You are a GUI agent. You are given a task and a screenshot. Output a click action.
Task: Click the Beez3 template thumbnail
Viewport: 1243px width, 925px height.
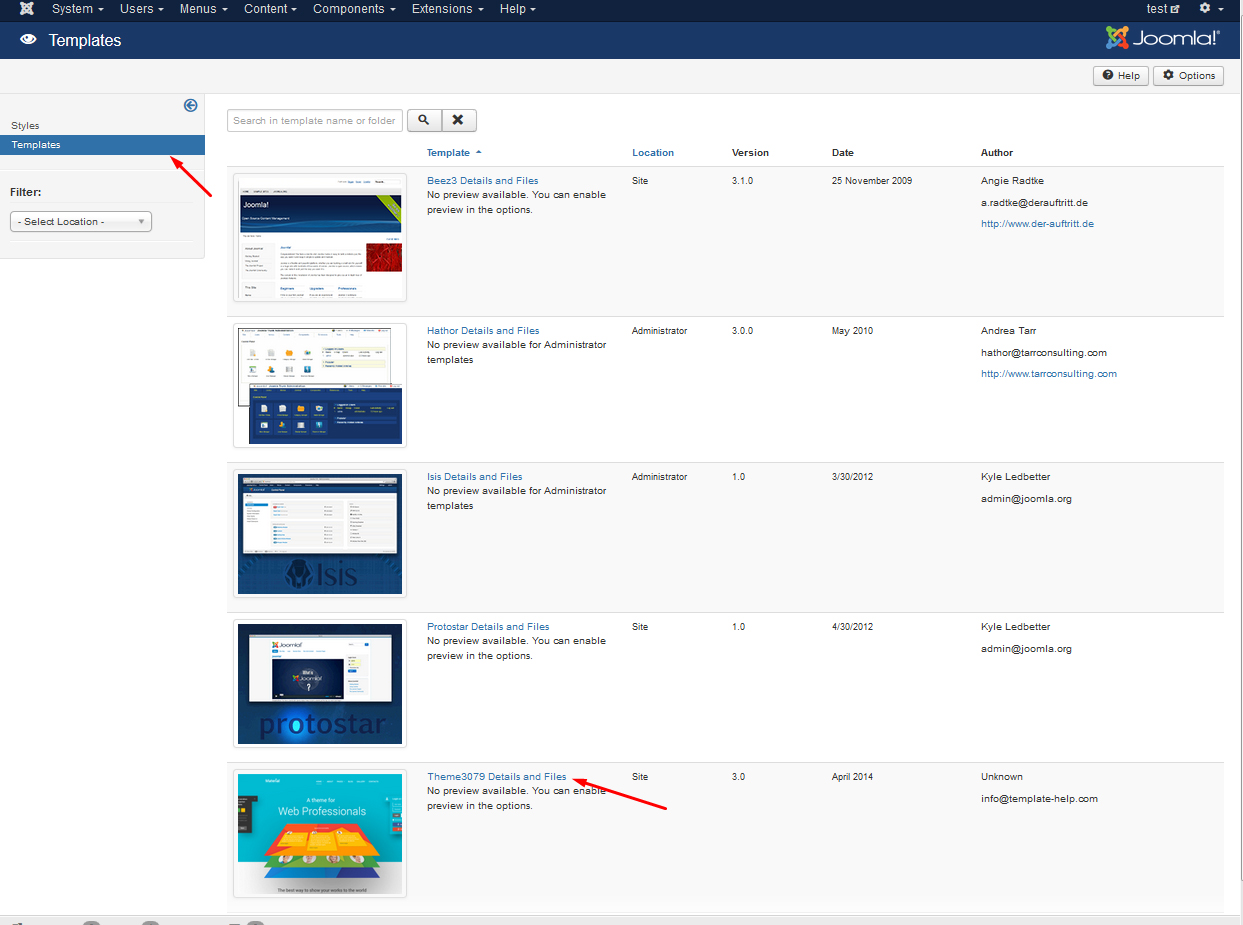pos(320,237)
